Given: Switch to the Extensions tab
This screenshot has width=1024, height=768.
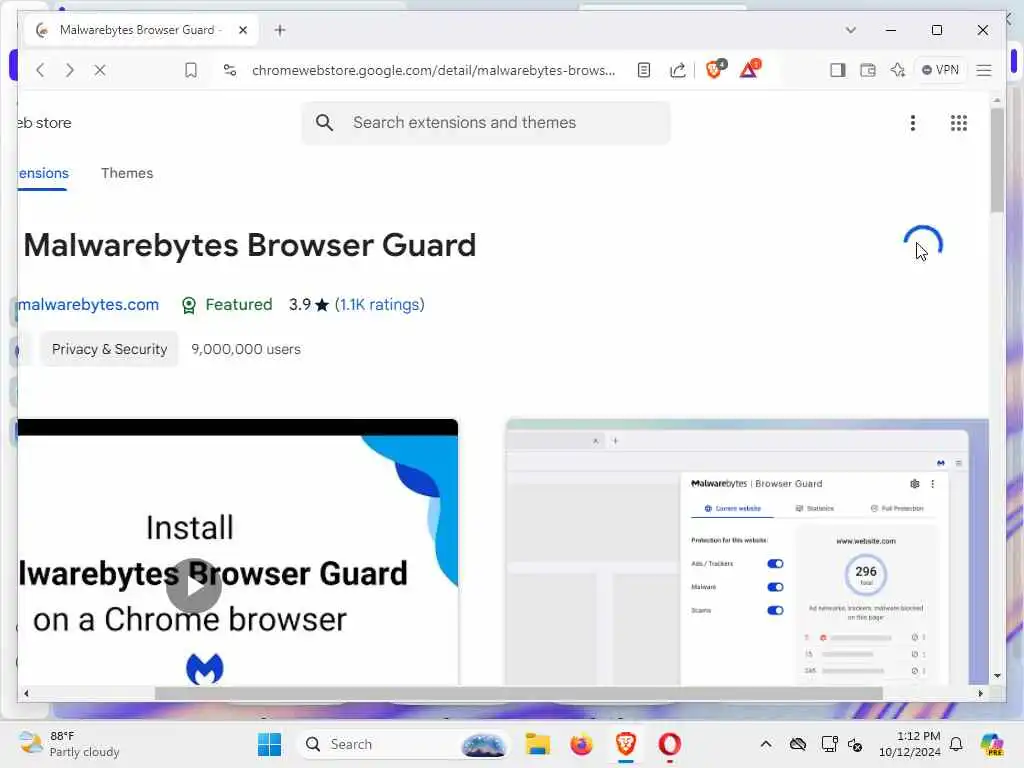Looking at the screenshot, I should (x=43, y=174).
